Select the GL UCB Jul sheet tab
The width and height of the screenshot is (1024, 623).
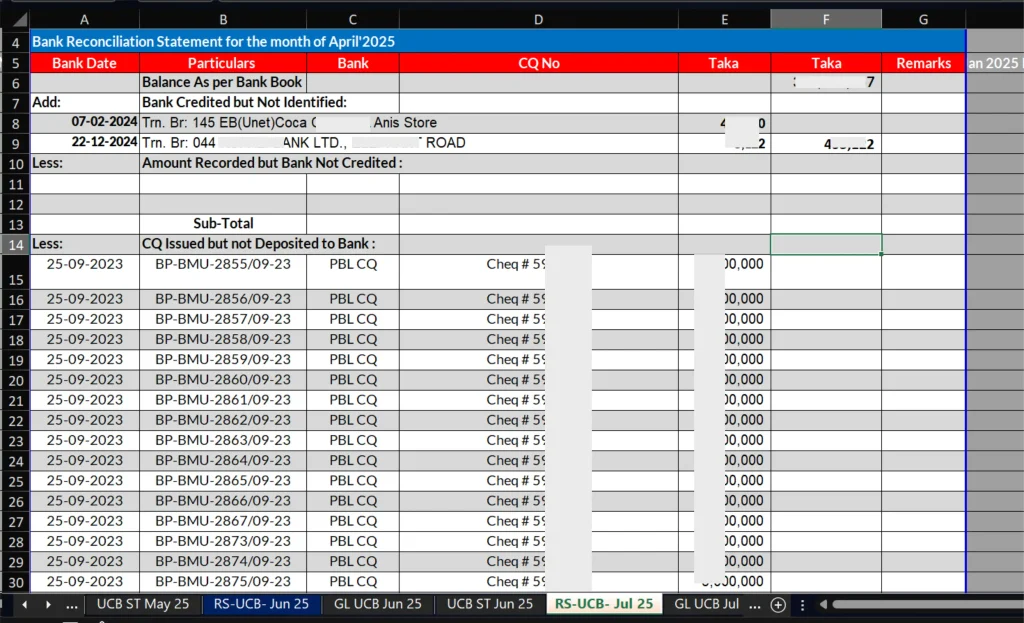point(706,604)
